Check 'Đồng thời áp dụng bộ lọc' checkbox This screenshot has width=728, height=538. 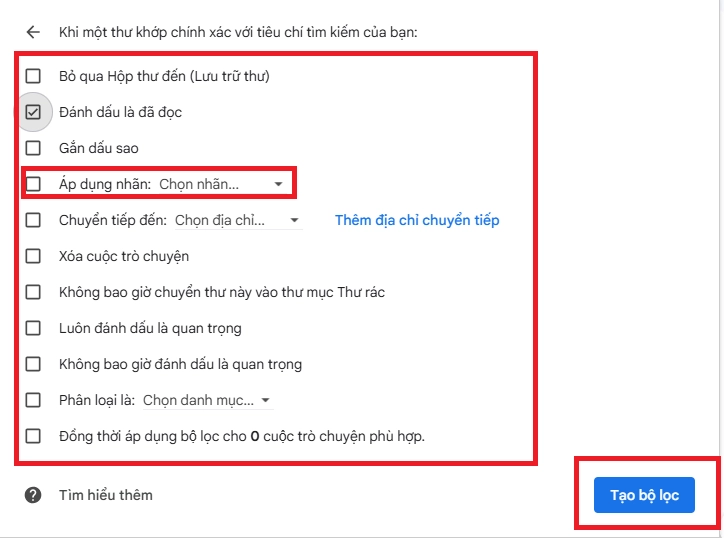pos(34,436)
